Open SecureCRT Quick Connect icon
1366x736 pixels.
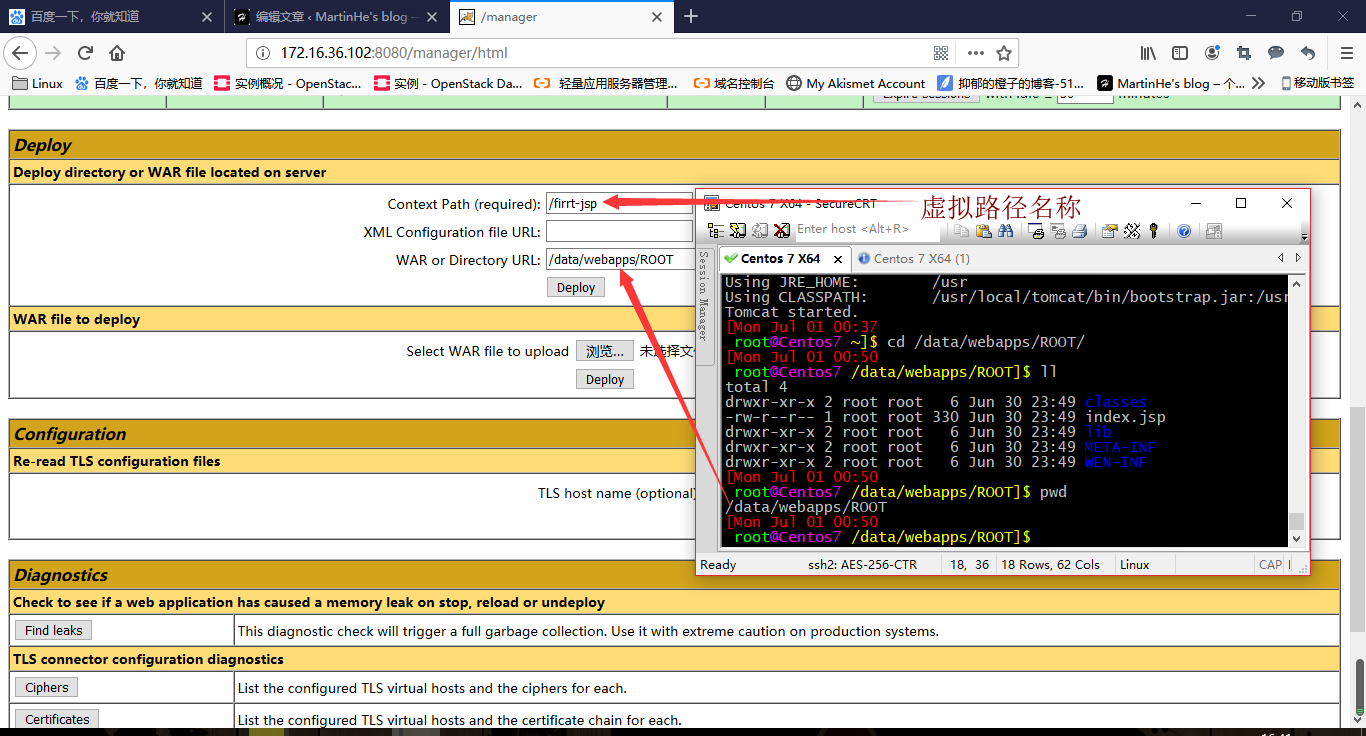tap(738, 231)
